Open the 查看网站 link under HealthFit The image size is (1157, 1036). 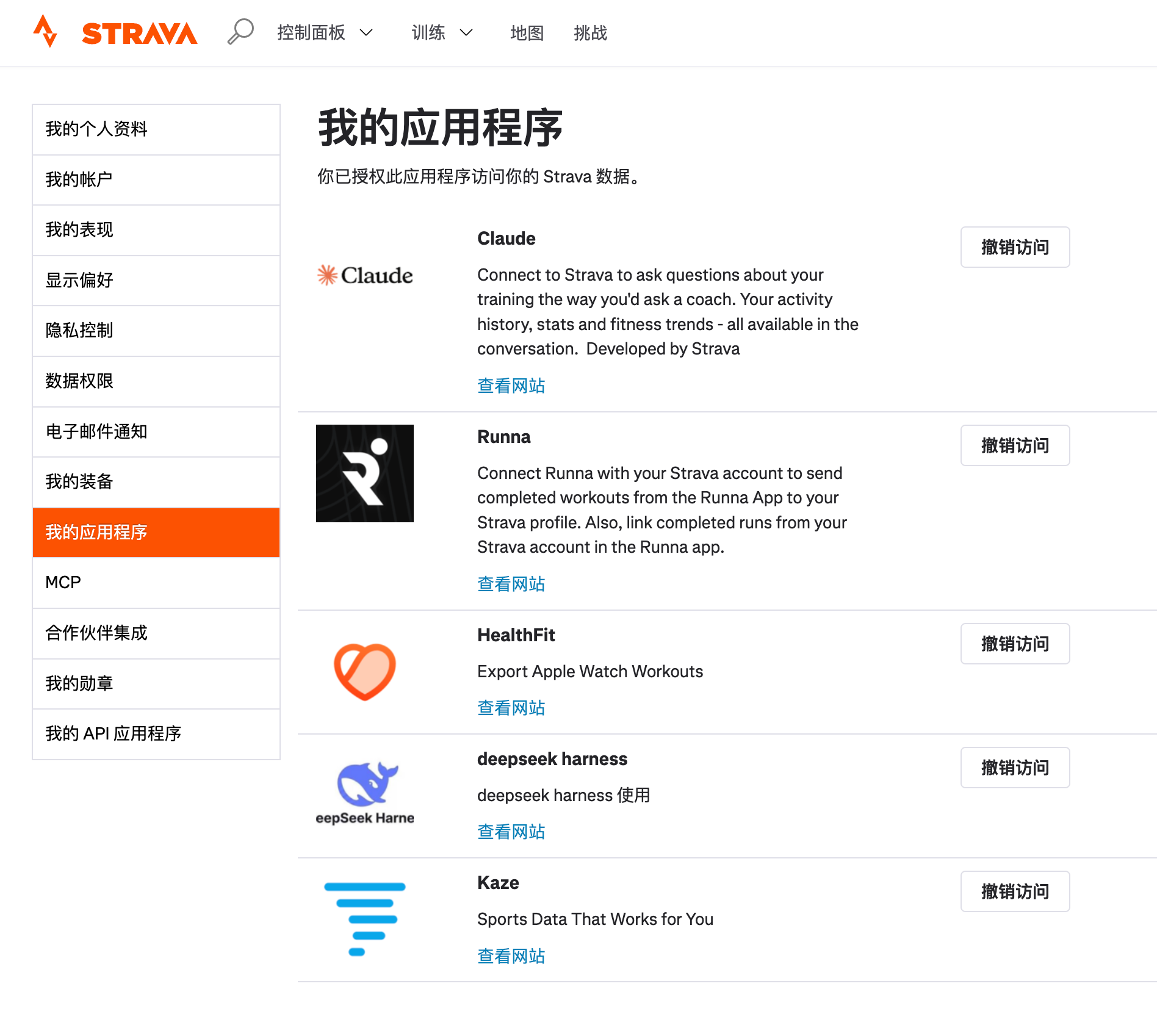[511, 708]
